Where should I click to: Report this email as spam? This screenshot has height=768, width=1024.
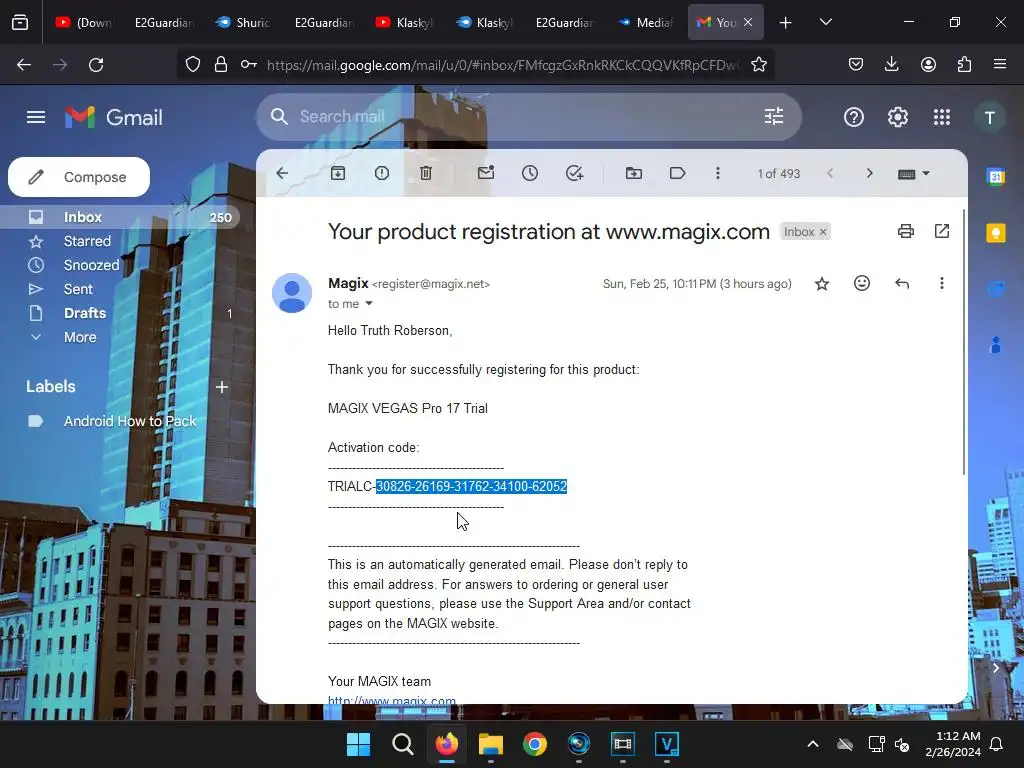[381, 173]
